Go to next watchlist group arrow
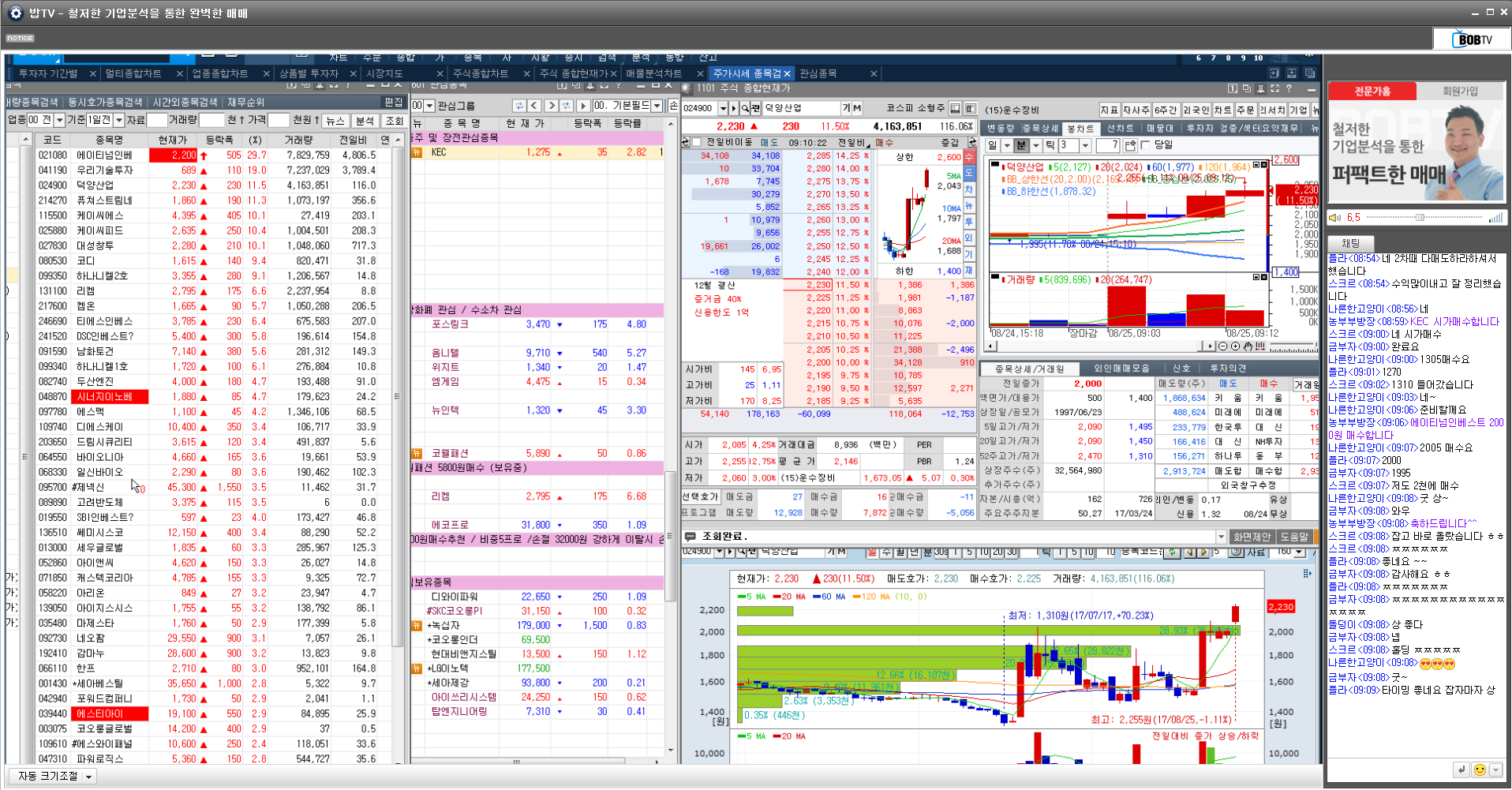This screenshot has height=790, width=1512. click(x=551, y=106)
